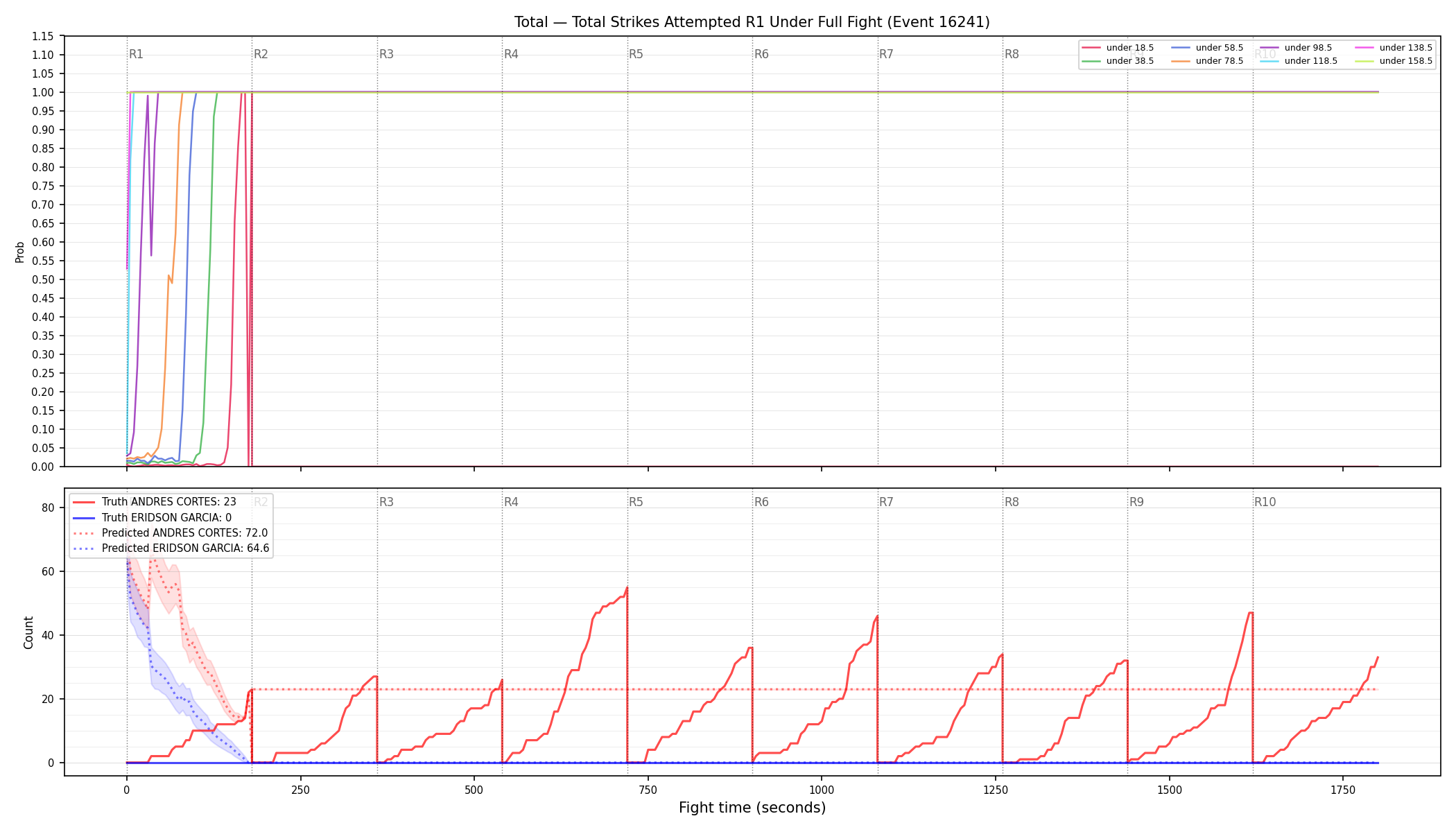Click the 'under 118.5' legend label
1456x832 pixels.
[1311, 61]
